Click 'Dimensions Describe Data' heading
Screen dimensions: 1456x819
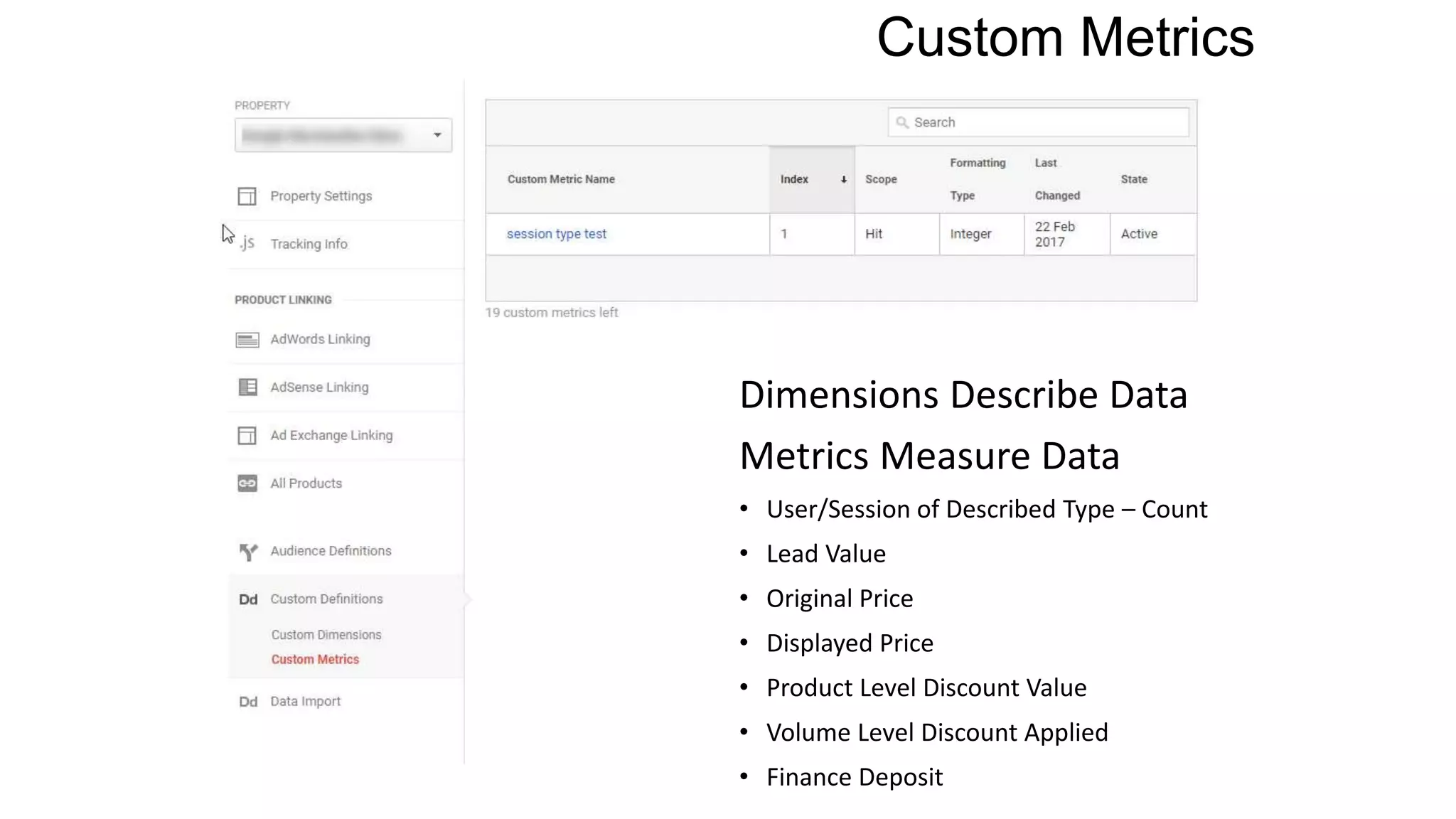click(x=963, y=395)
